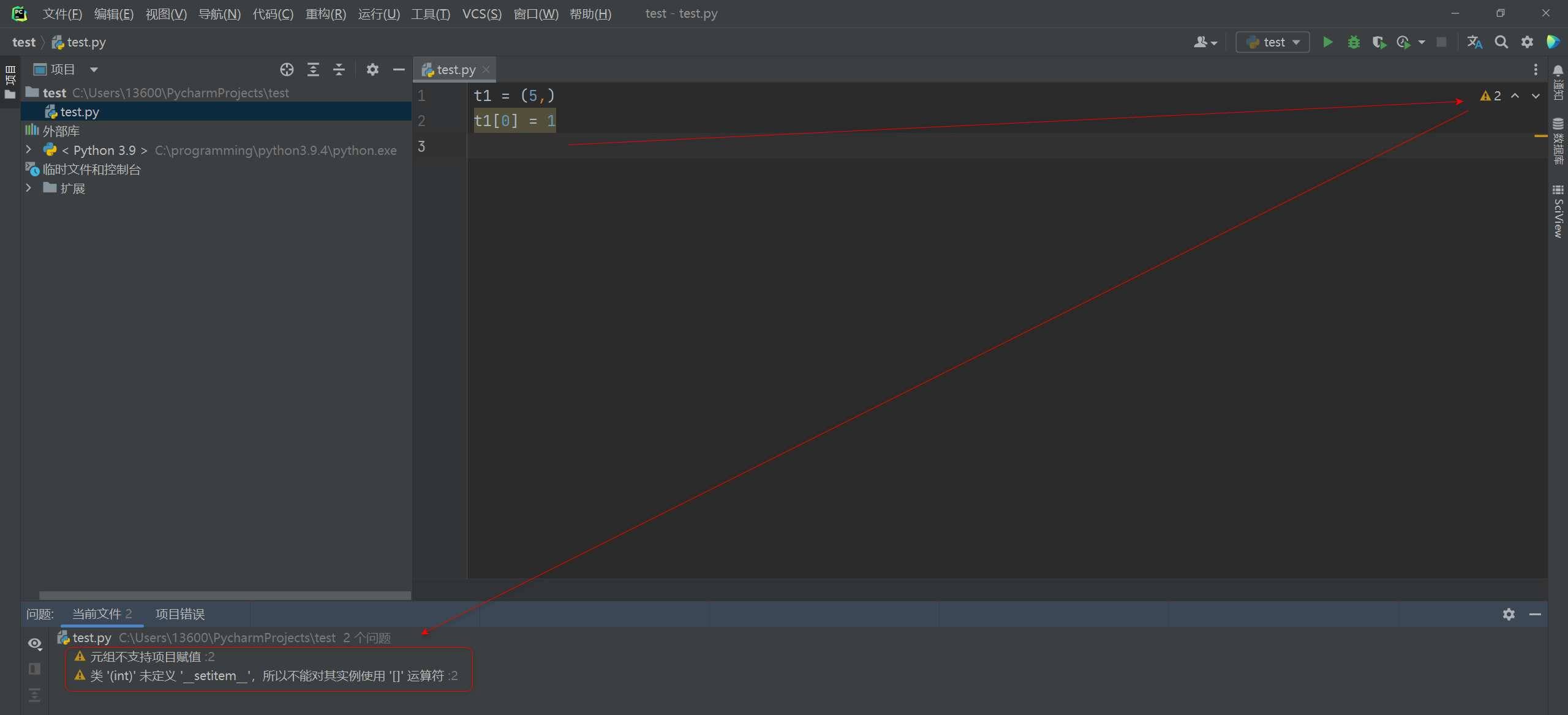Click the test breadcrumb in navigation bar
The height and width of the screenshot is (715, 1568).
[24, 42]
